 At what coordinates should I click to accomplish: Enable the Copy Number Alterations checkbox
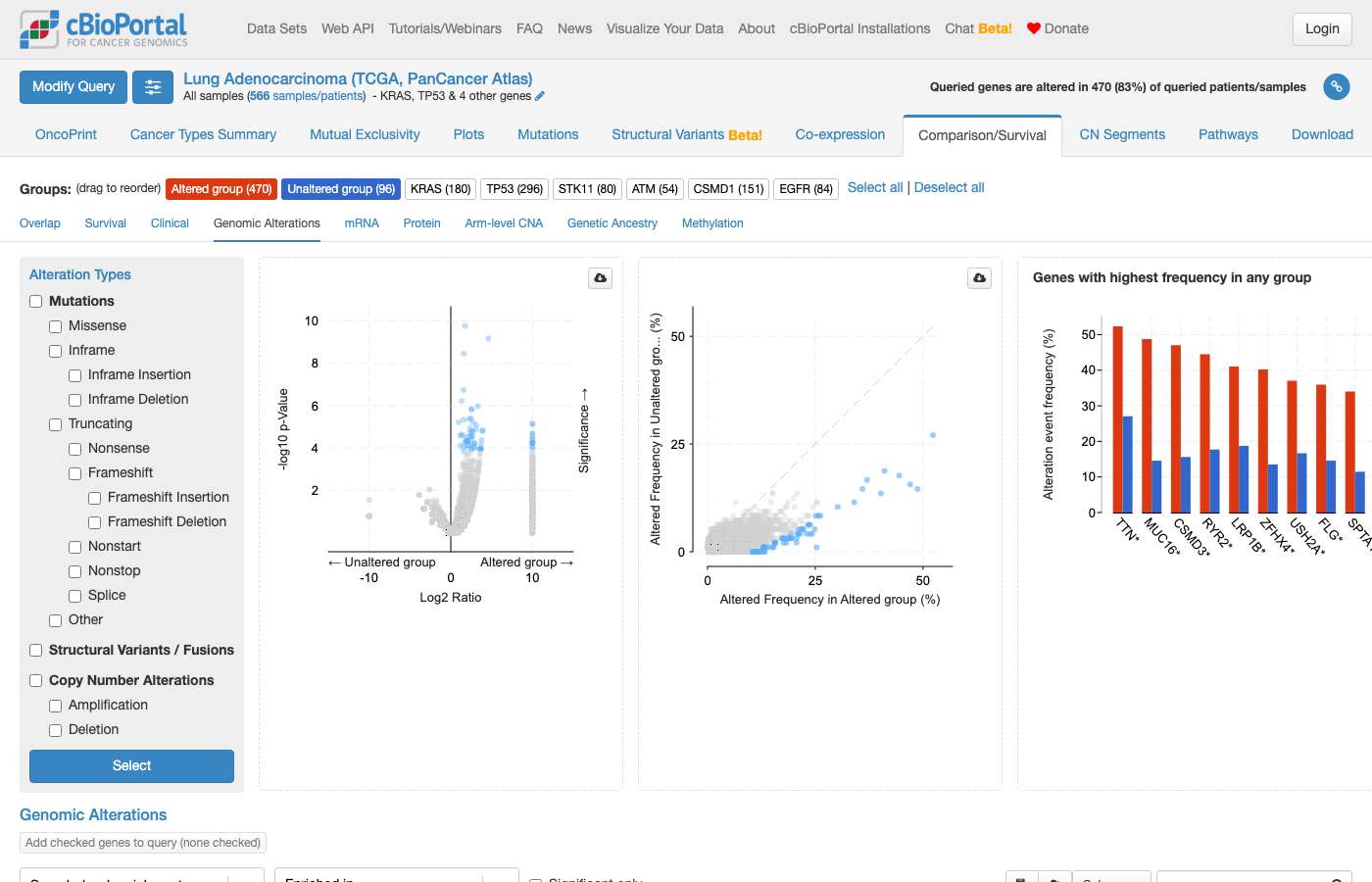point(36,681)
